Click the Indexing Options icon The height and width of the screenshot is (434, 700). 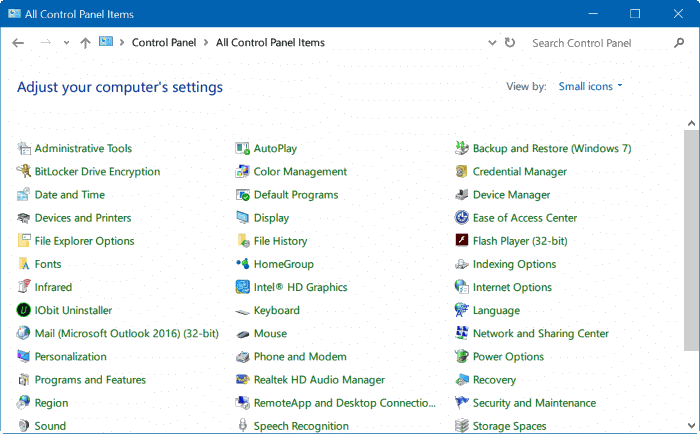(462, 264)
